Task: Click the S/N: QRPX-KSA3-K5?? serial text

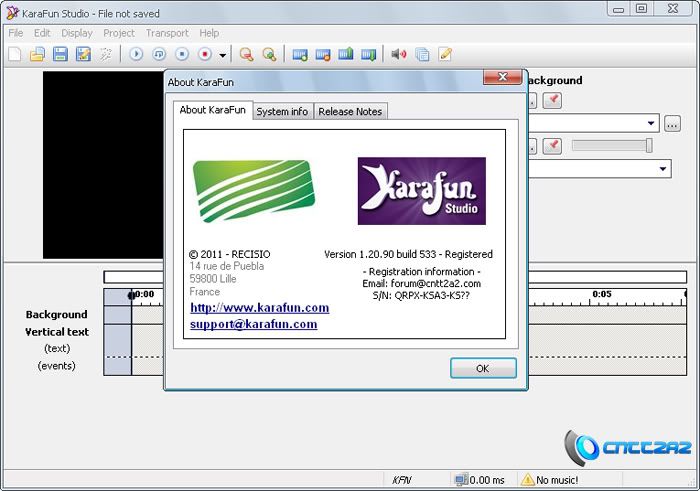Action: point(421,295)
